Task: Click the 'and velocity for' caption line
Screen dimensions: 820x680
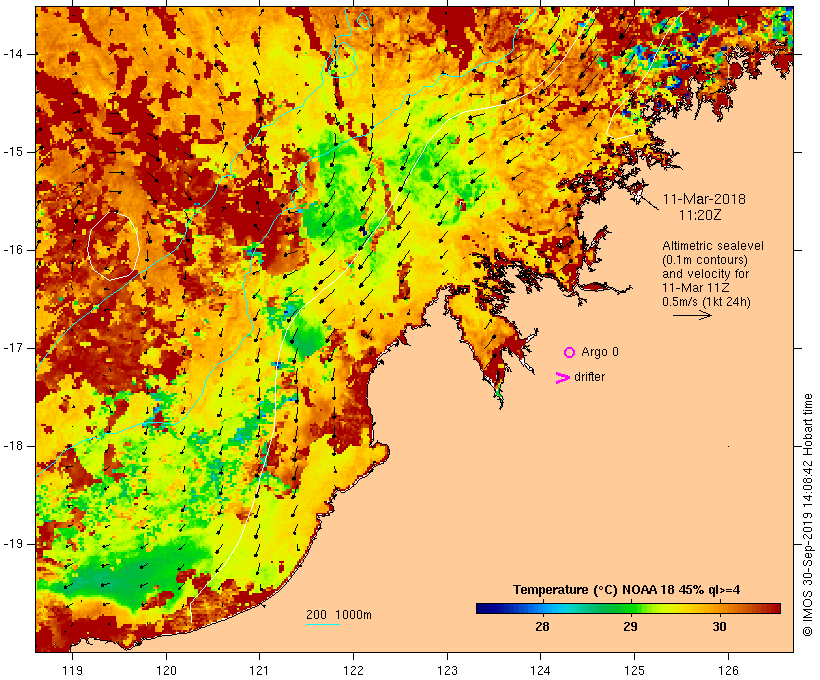Action: 705,274
